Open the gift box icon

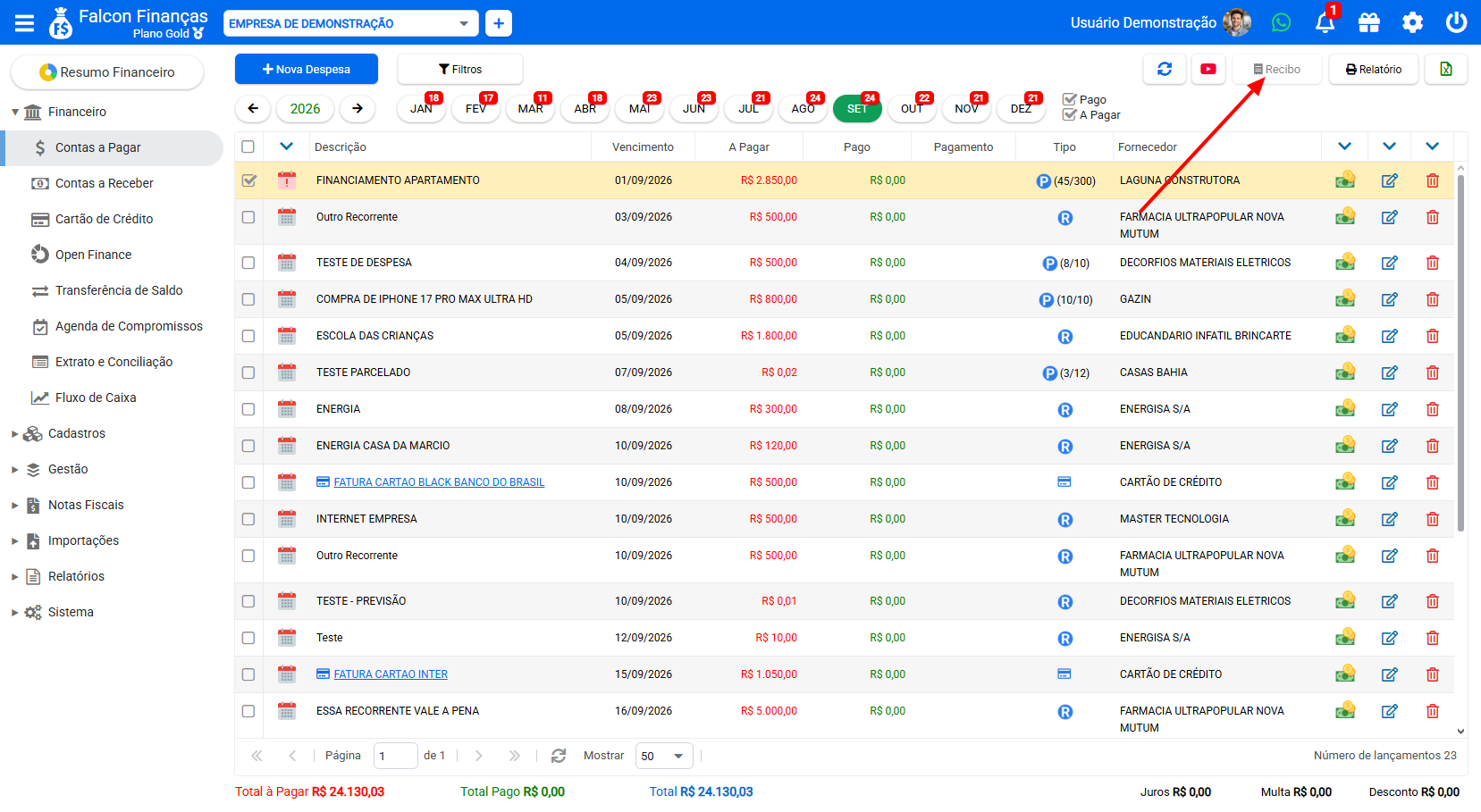[1368, 22]
